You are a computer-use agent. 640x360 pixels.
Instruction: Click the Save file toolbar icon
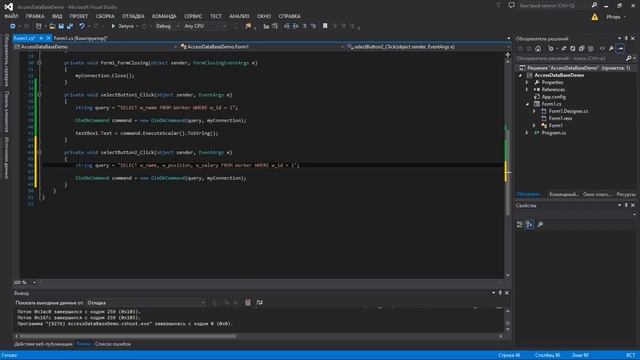tap(61, 26)
